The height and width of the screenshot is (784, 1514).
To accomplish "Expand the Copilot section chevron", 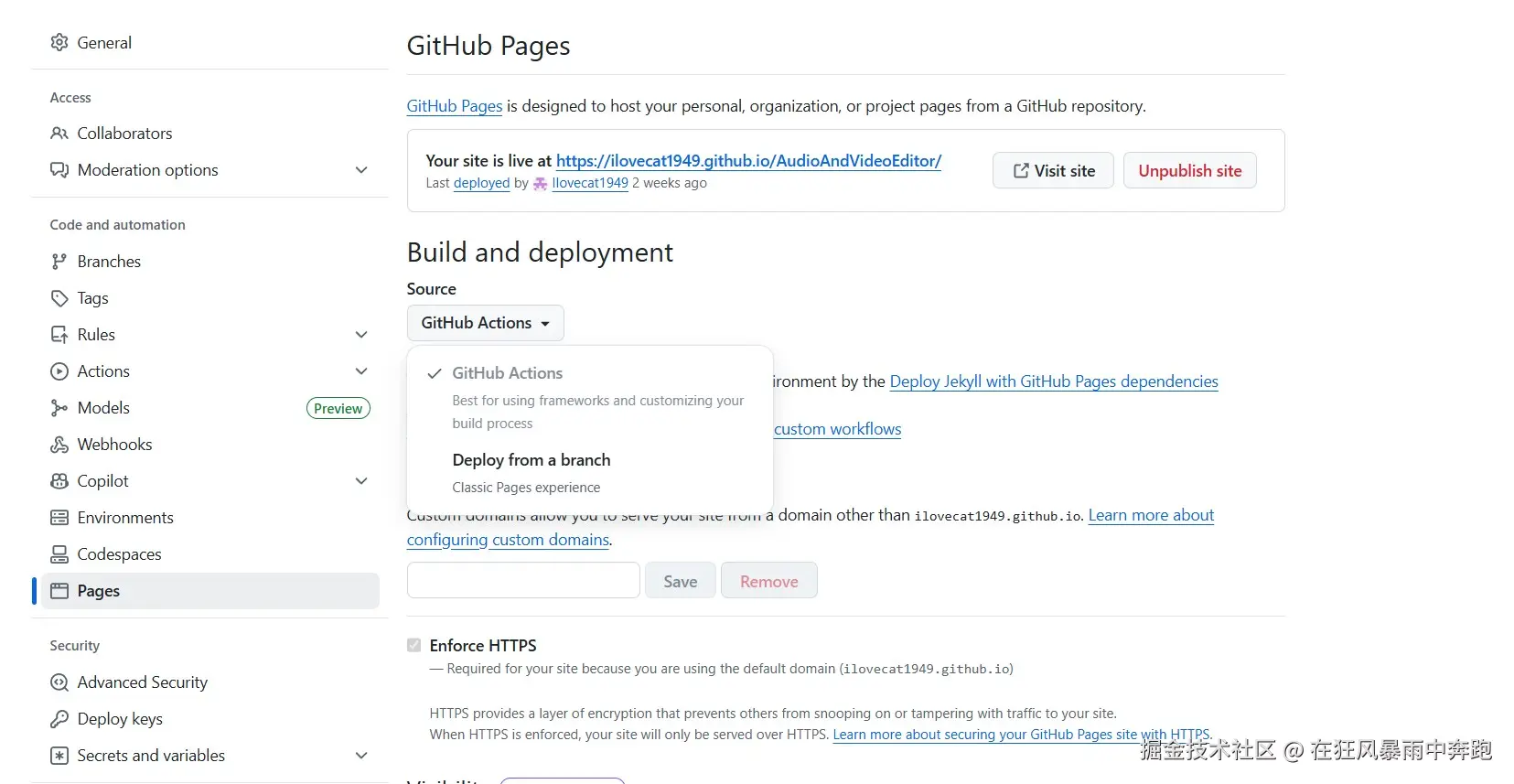I will point(361,481).
